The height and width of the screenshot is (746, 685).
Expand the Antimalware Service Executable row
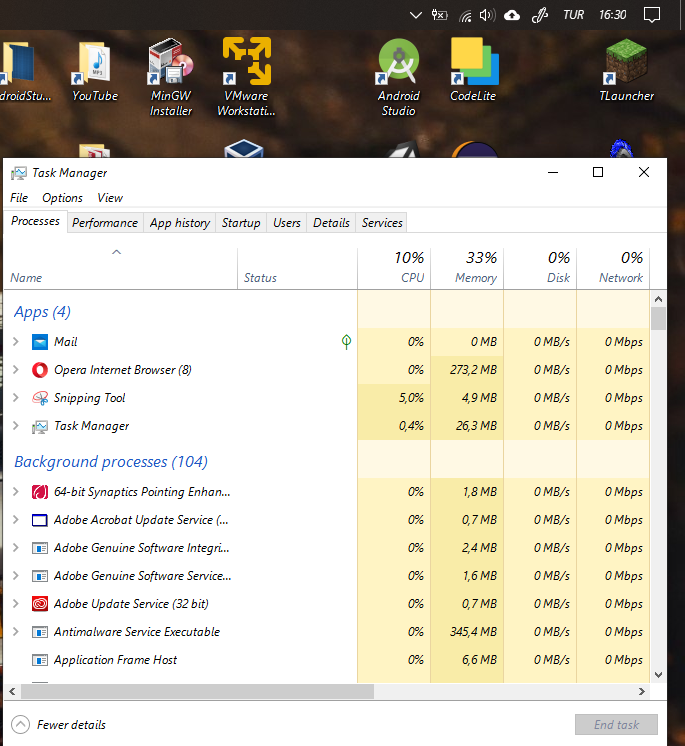[x=16, y=632]
